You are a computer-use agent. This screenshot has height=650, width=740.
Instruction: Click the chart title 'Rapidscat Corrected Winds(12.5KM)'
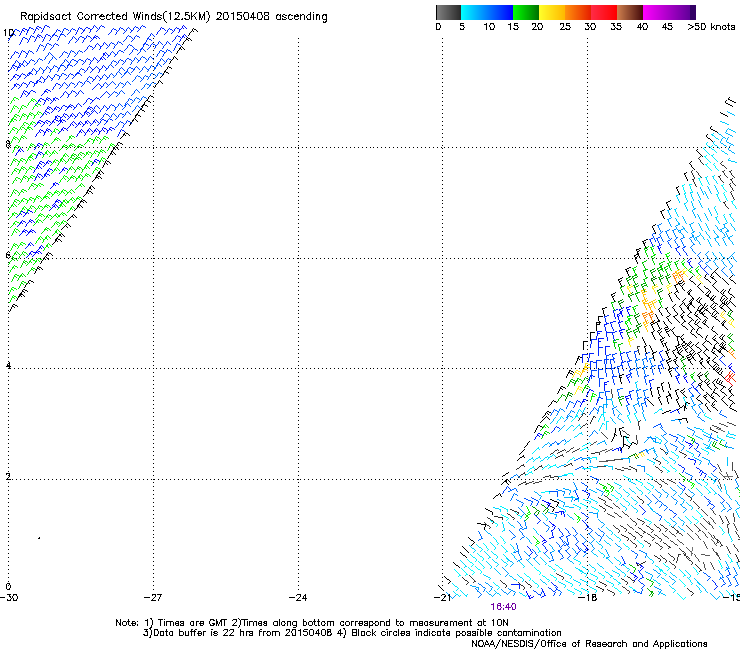[115, 17]
